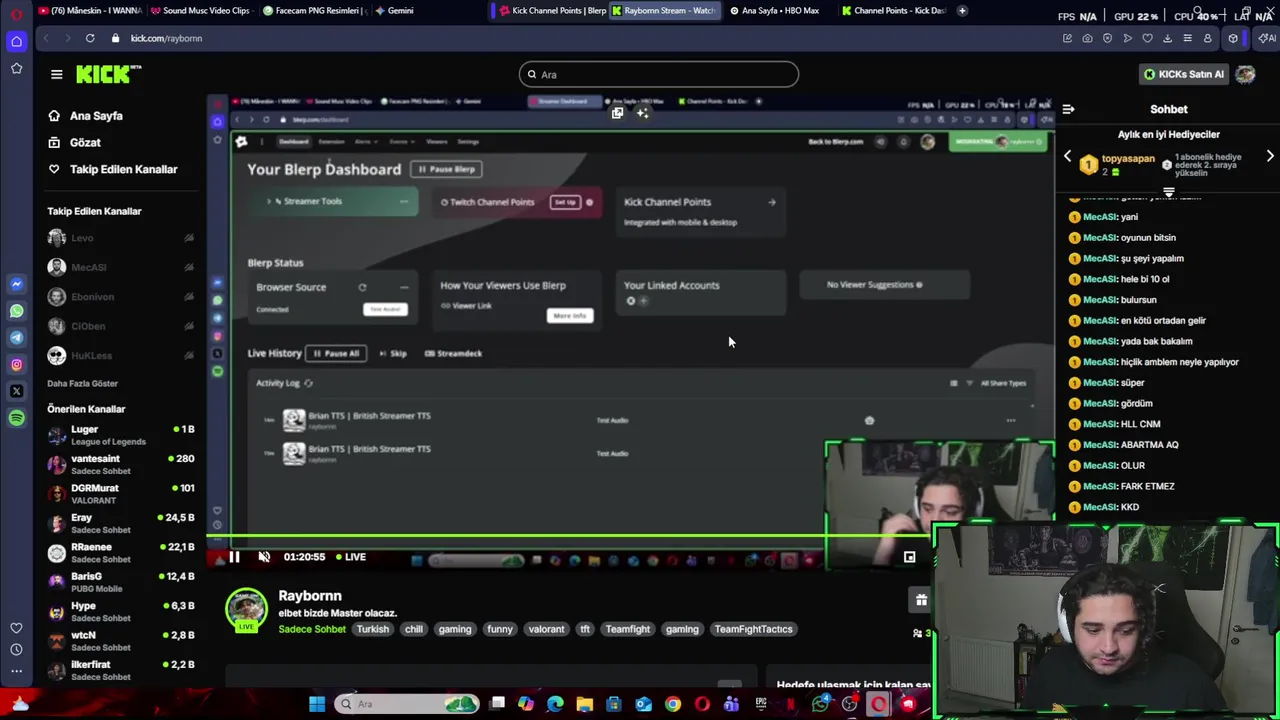Open vantesaint recommended channel
The width and height of the screenshot is (1280, 720).
pyautogui.click(x=120, y=464)
